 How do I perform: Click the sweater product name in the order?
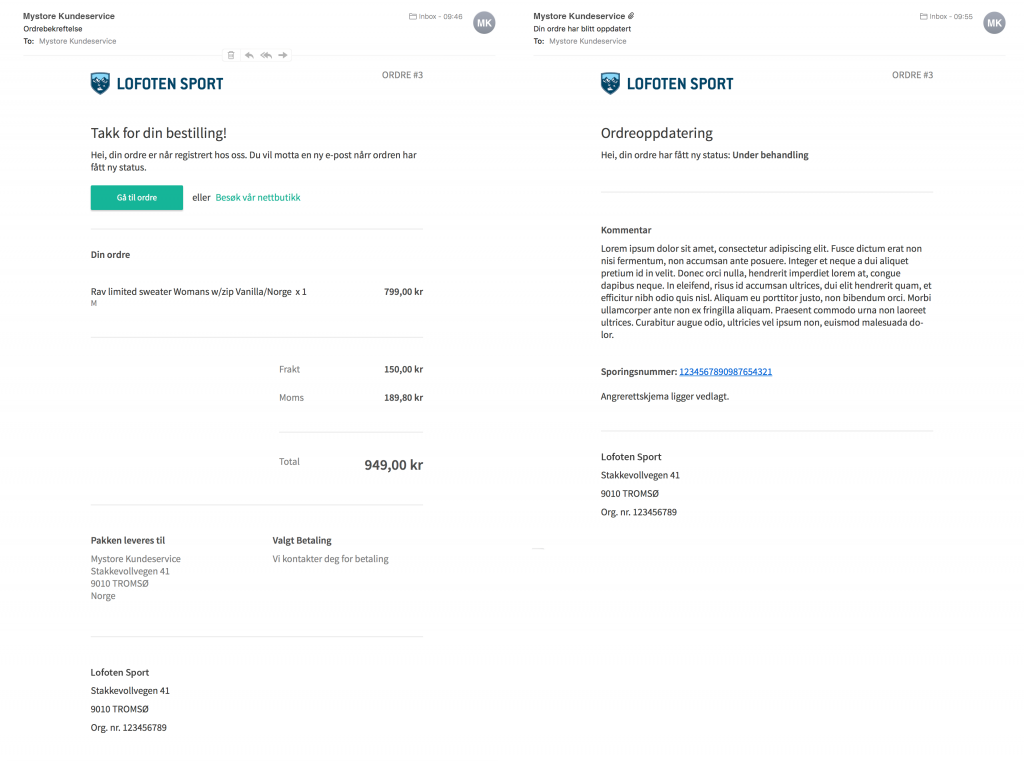coord(191,292)
